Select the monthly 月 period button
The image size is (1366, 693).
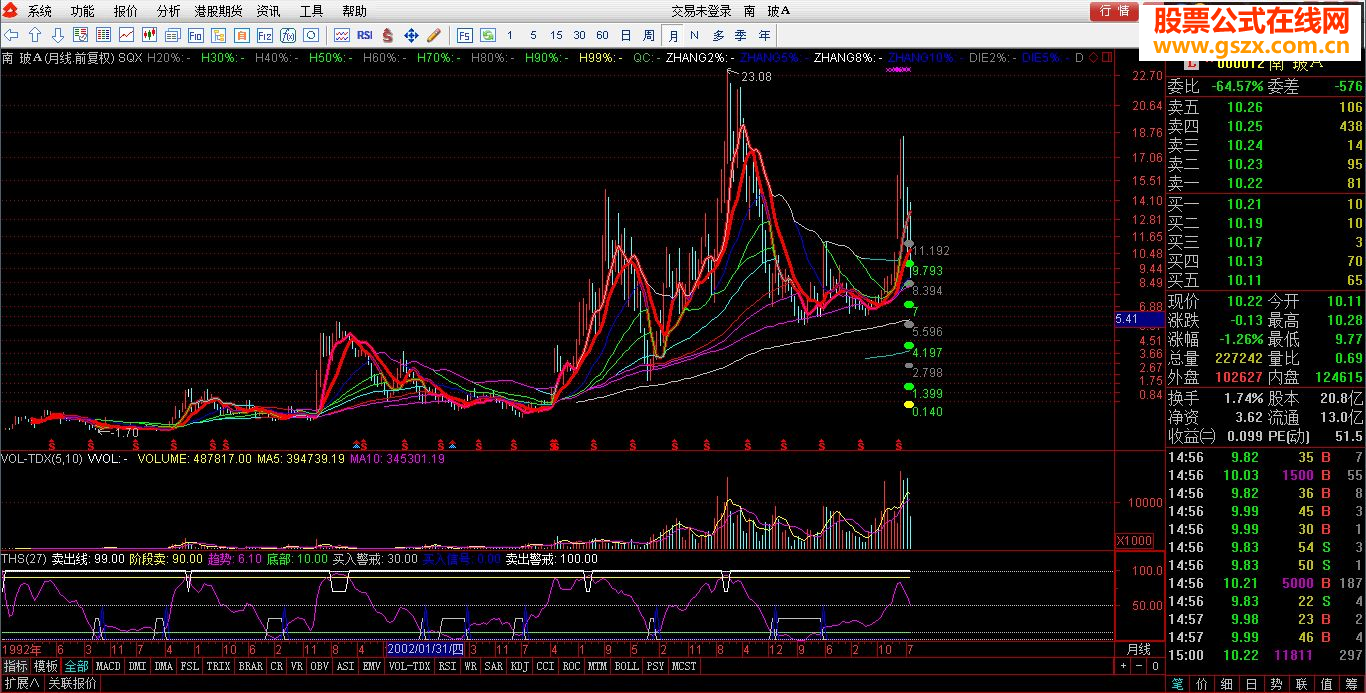click(674, 35)
